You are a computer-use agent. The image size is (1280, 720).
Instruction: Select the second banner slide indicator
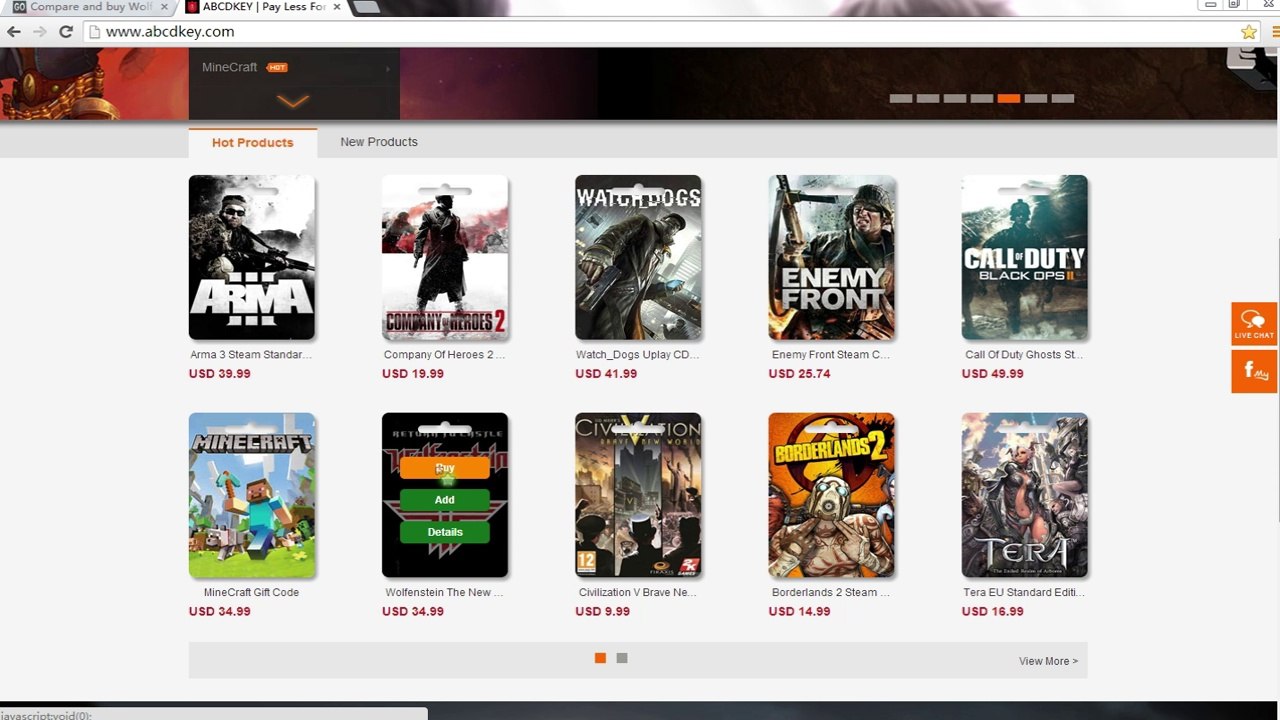point(928,99)
